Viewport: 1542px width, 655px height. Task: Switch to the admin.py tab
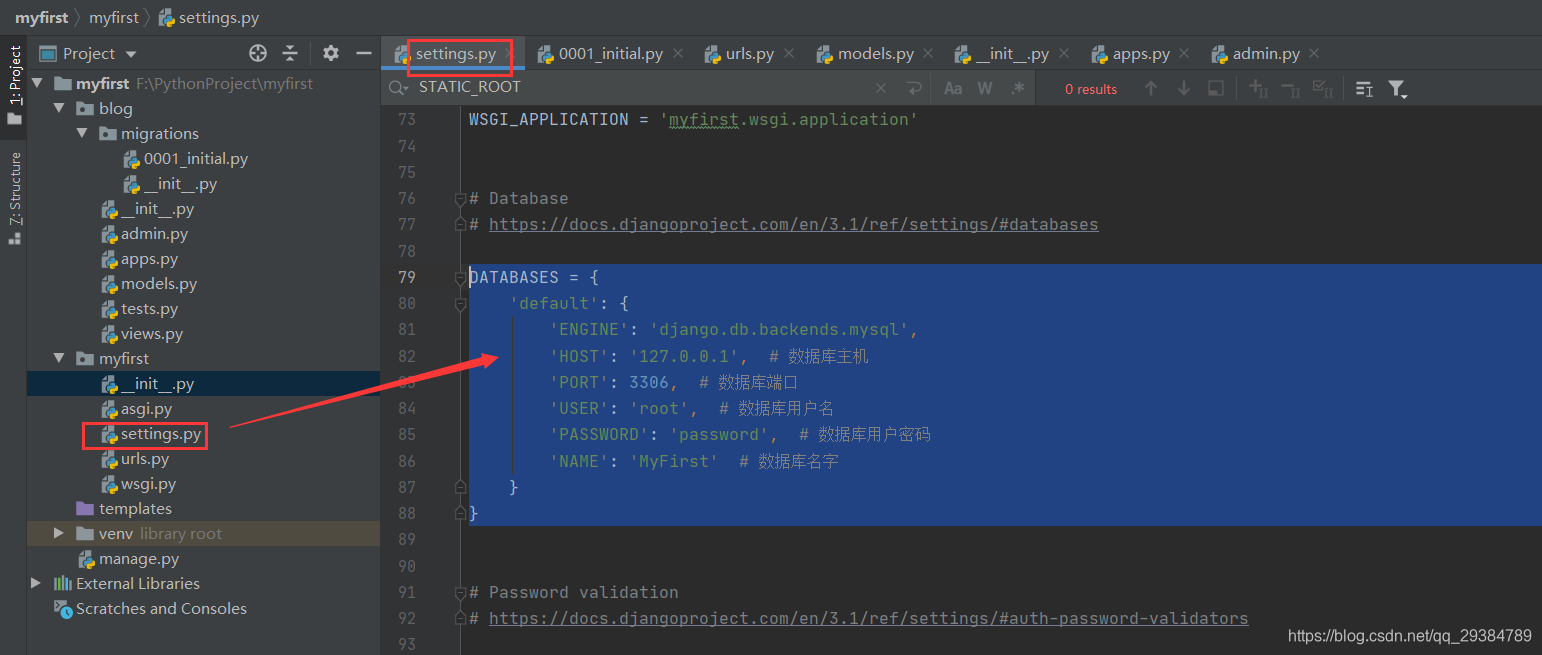[1267, 53]
